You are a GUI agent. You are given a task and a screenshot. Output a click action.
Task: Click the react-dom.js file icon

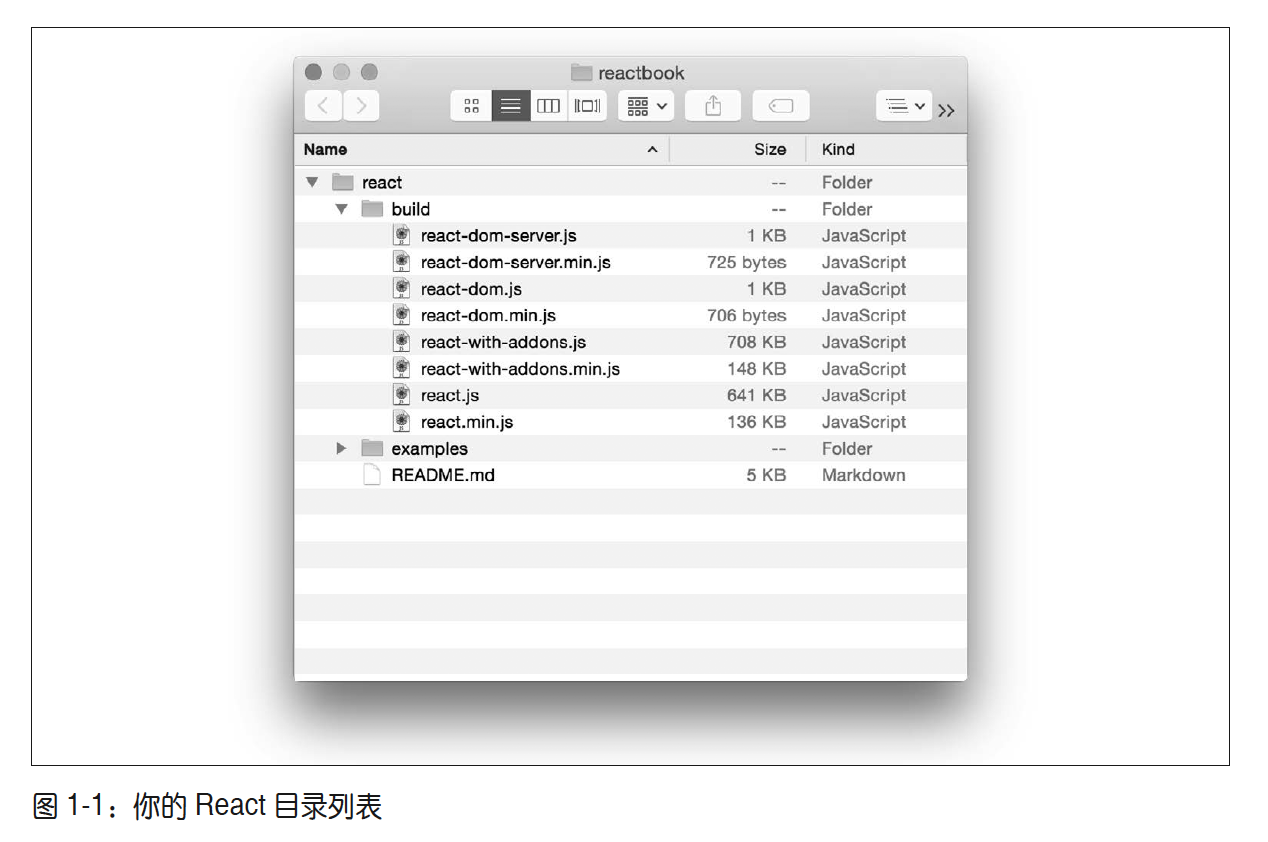[402, 289]
